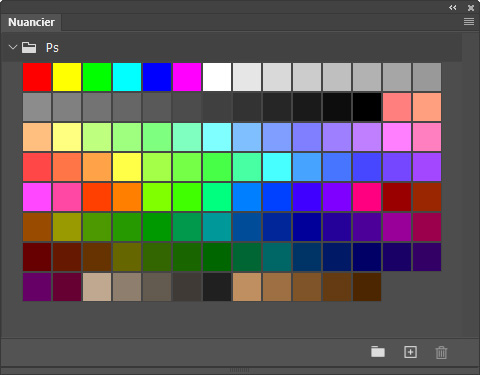The image size is (480, 375).
Task: Close the Nuancier panel with the X icon
Action: (471, 8)
